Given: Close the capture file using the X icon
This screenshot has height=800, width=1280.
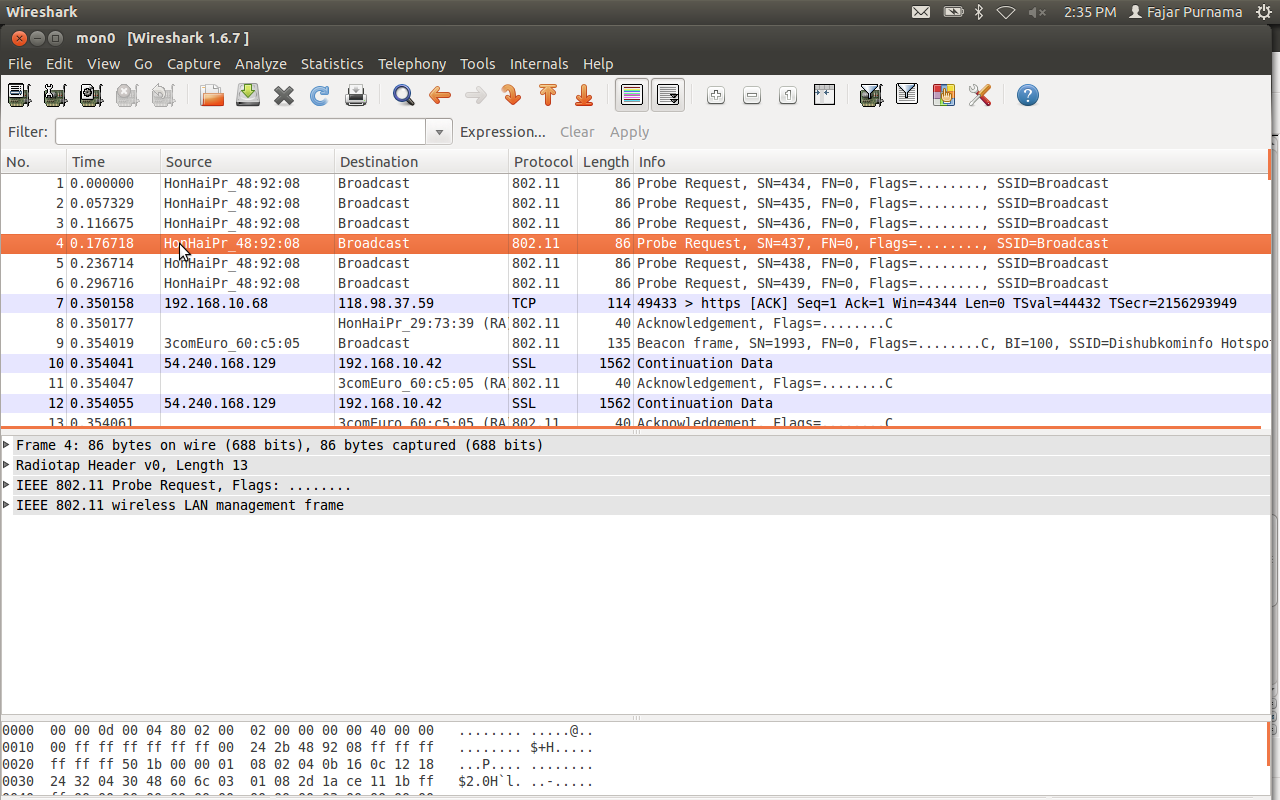Looking at the screenshot, I should [x=284, y=95].
